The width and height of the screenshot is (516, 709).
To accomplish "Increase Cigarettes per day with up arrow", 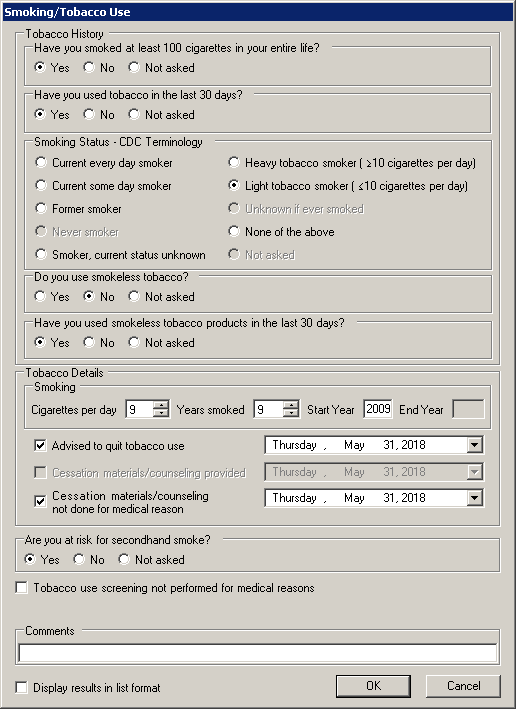I will click(x=161, y=405).
